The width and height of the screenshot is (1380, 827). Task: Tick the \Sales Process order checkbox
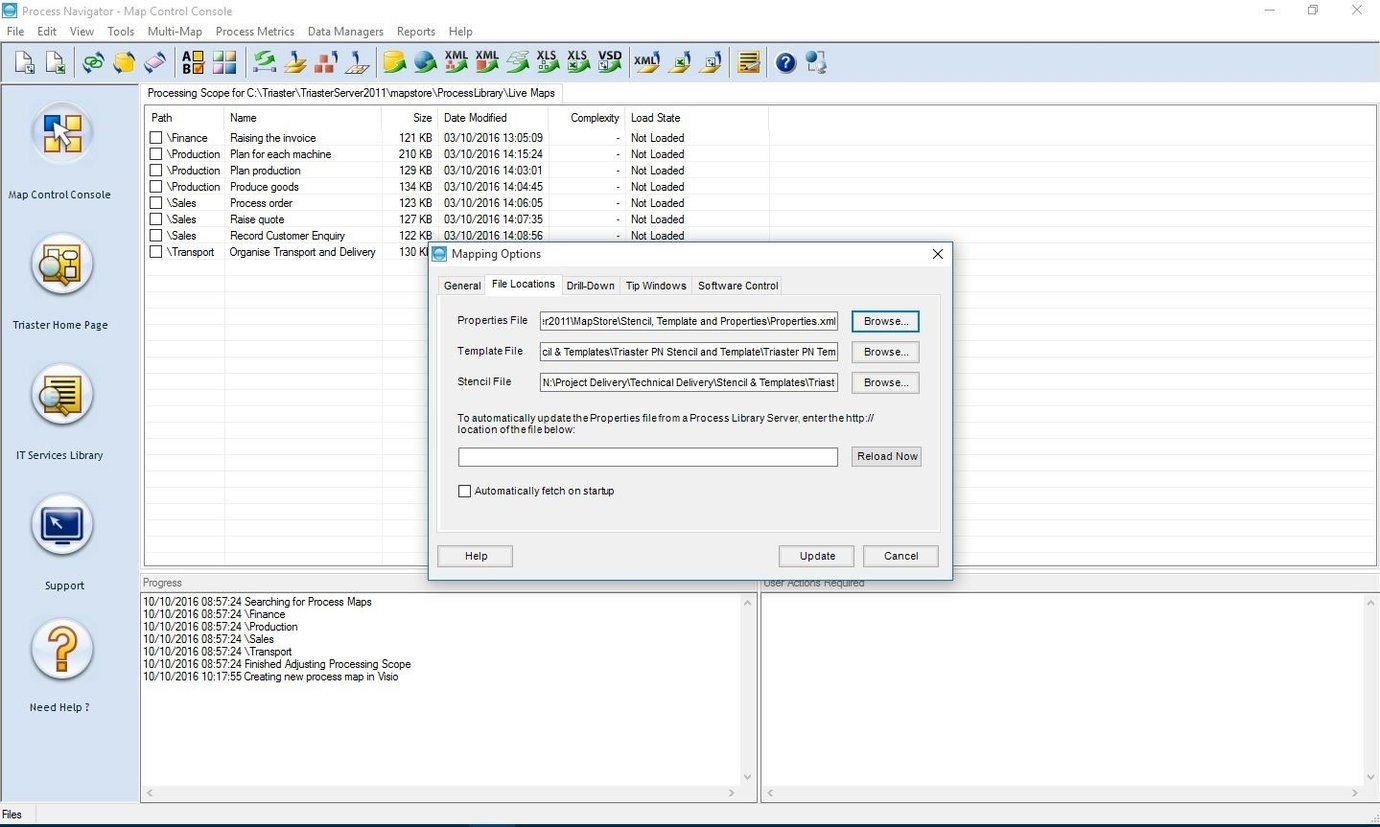[x=156, y=202]
